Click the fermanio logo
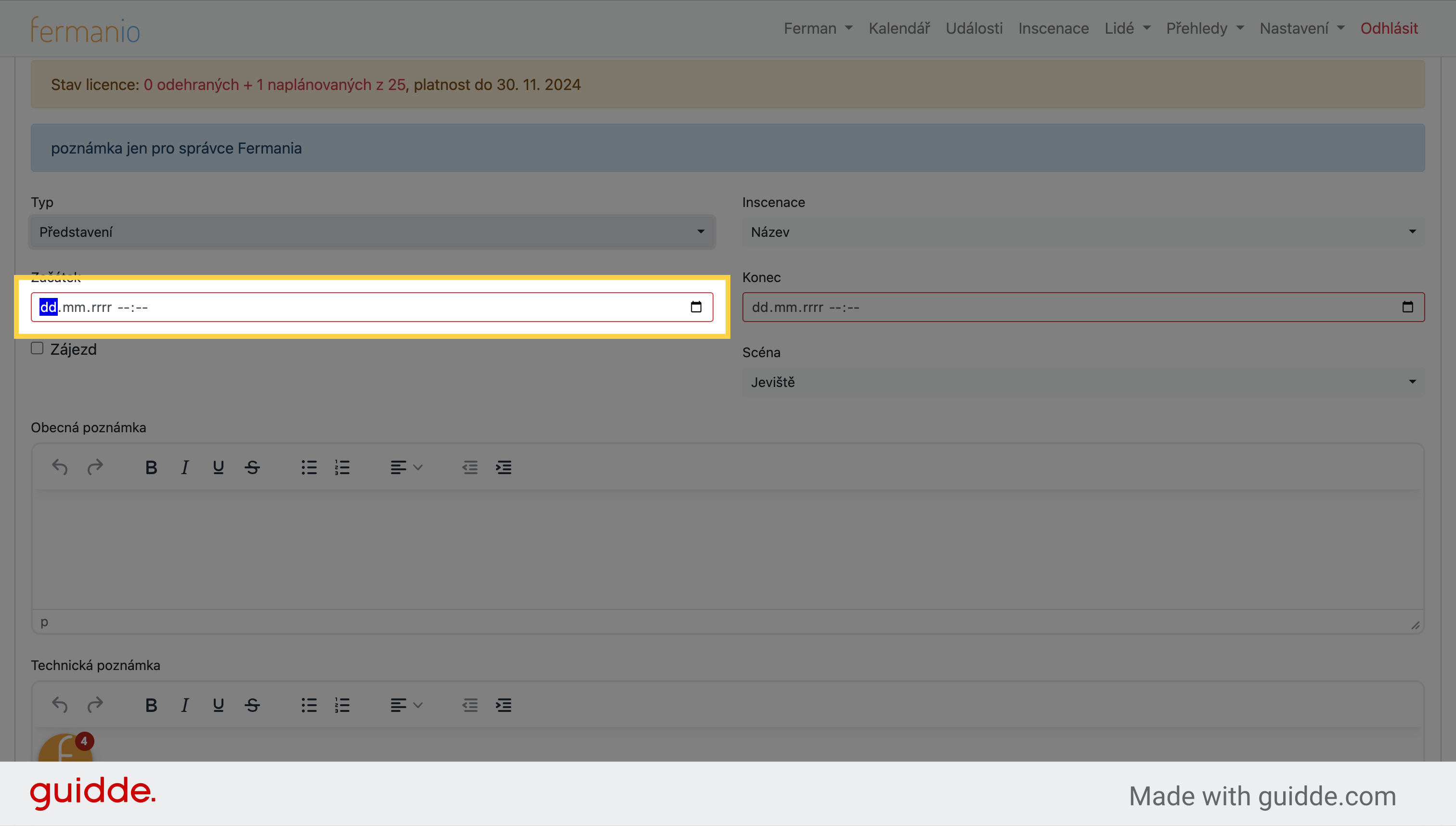The image size is (1456, 826). click(x=85, y=30)
